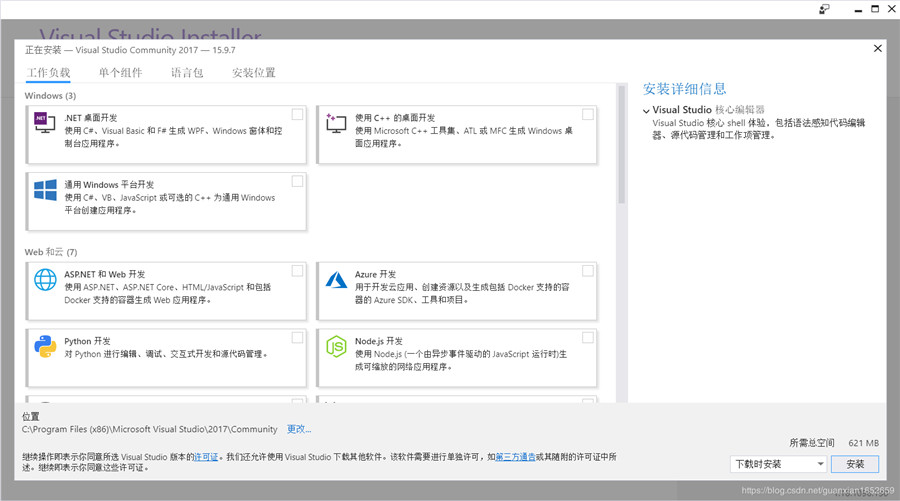Click the C++ desktop development monitor icon
The width and height of the screenshot is (900, 501).
(x=336, y=123)
